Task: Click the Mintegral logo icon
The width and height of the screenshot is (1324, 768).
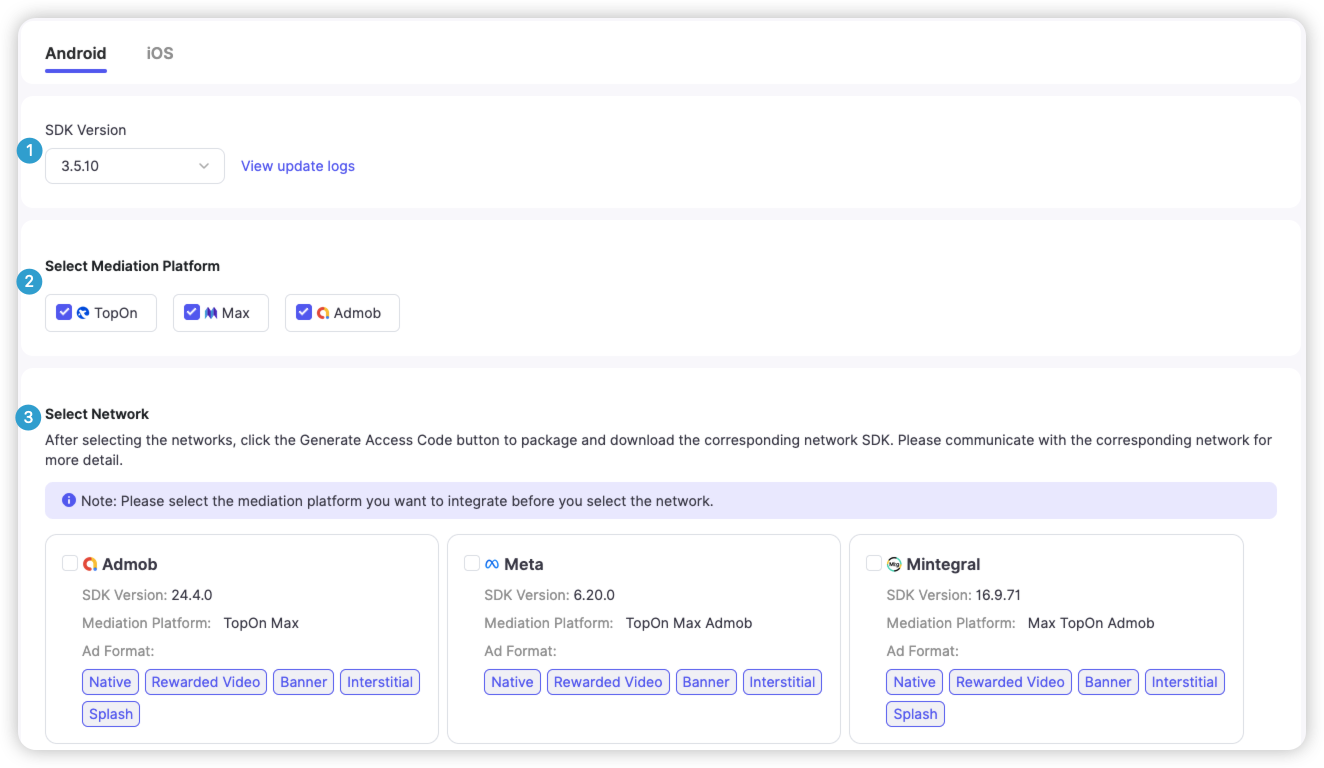Action: coord(894,564)
